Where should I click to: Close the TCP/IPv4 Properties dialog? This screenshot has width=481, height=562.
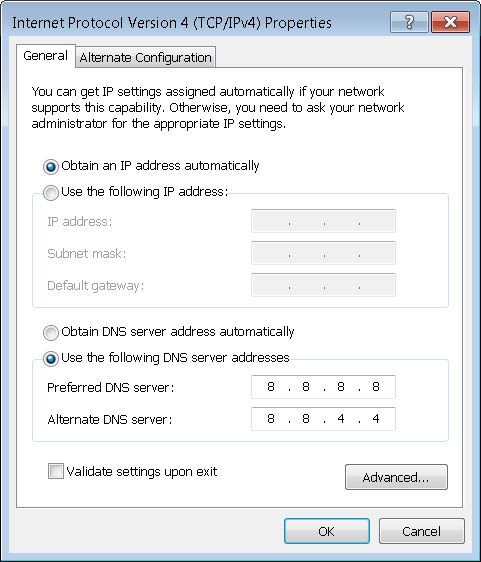click(451, 22)
